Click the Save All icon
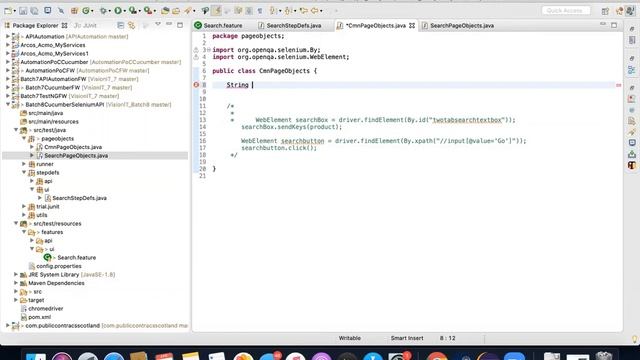Viewport: 640px width, 360px height. (35, 11)
